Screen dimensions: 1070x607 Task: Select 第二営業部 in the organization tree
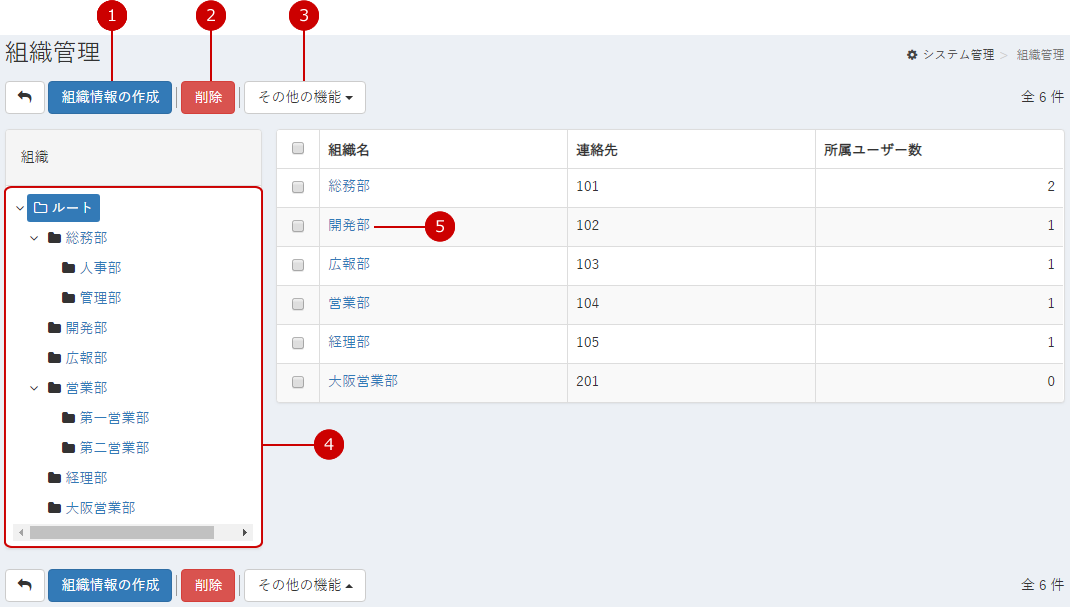[x=114, y=448]
